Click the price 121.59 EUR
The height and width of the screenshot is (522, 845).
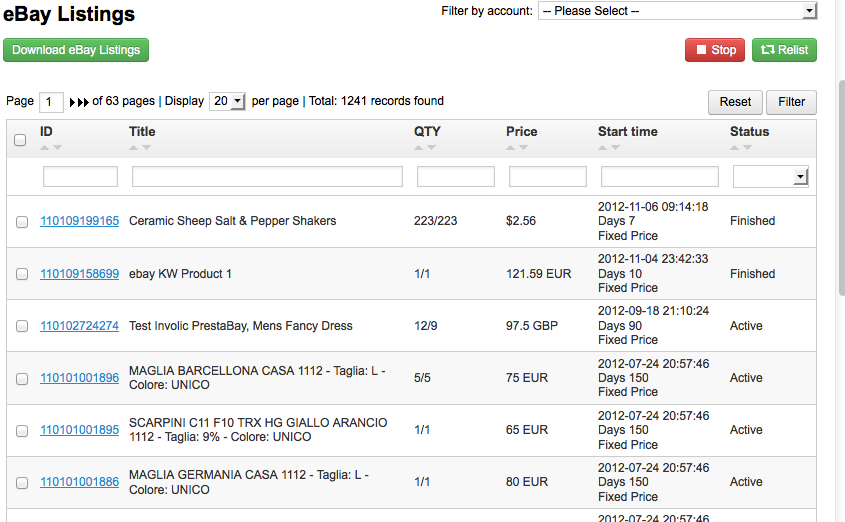[x=538, y=274]
